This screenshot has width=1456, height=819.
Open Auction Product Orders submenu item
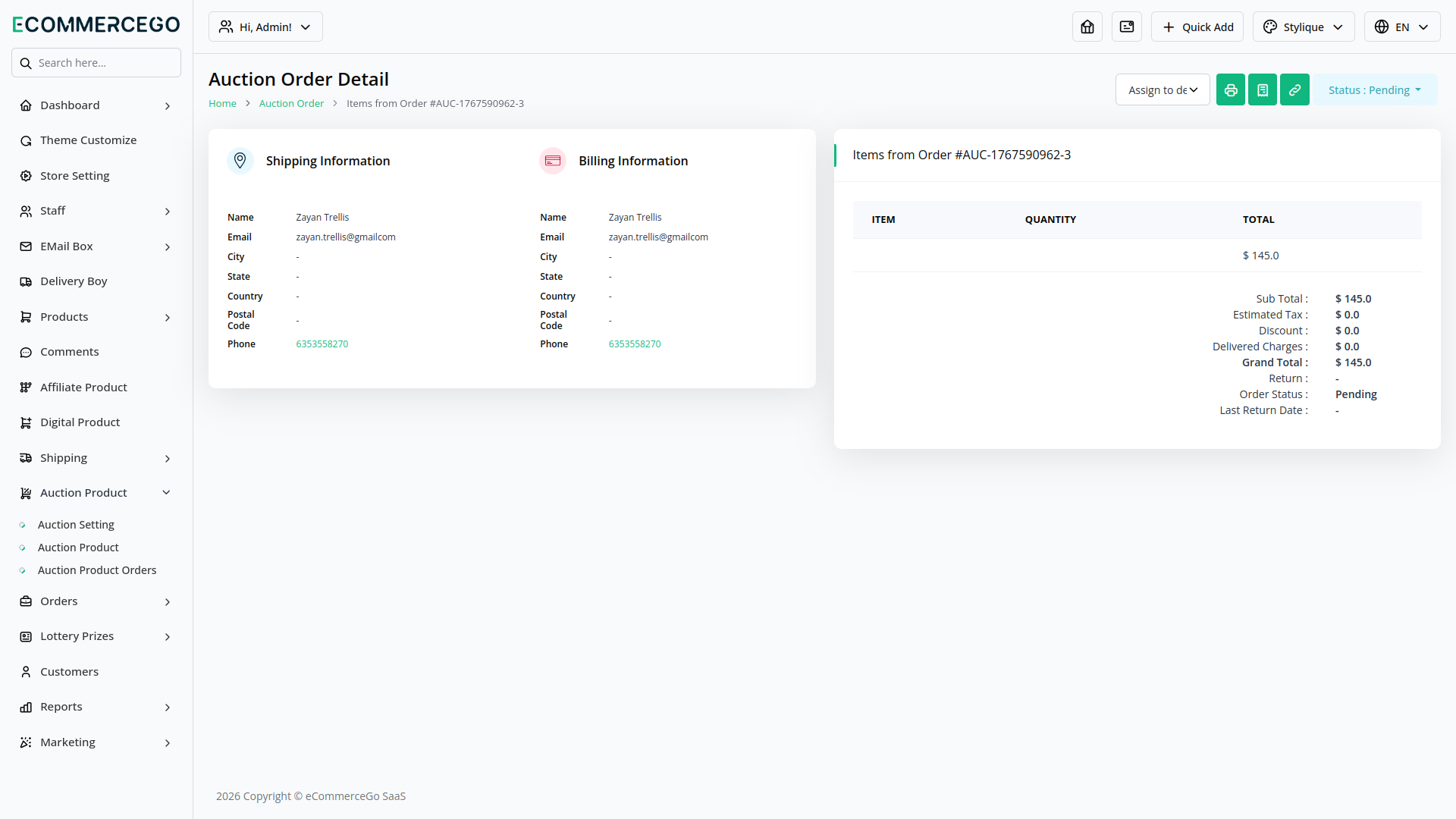coord(97,570)
